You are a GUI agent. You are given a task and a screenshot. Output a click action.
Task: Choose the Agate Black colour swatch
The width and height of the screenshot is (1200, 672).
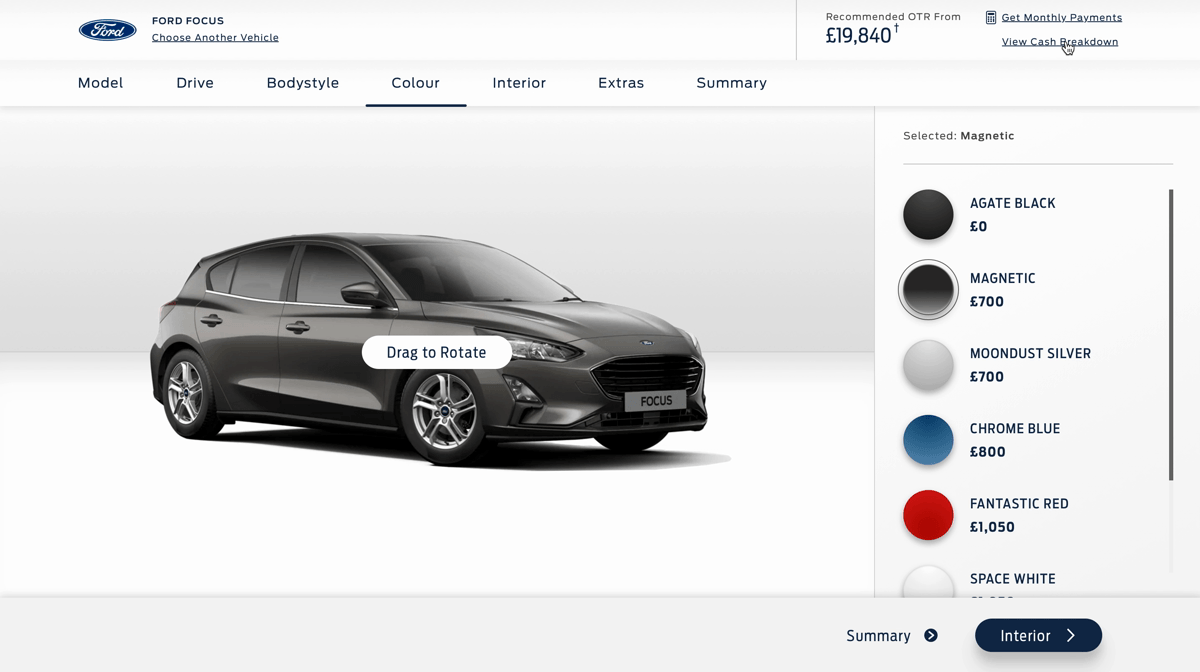928,214
